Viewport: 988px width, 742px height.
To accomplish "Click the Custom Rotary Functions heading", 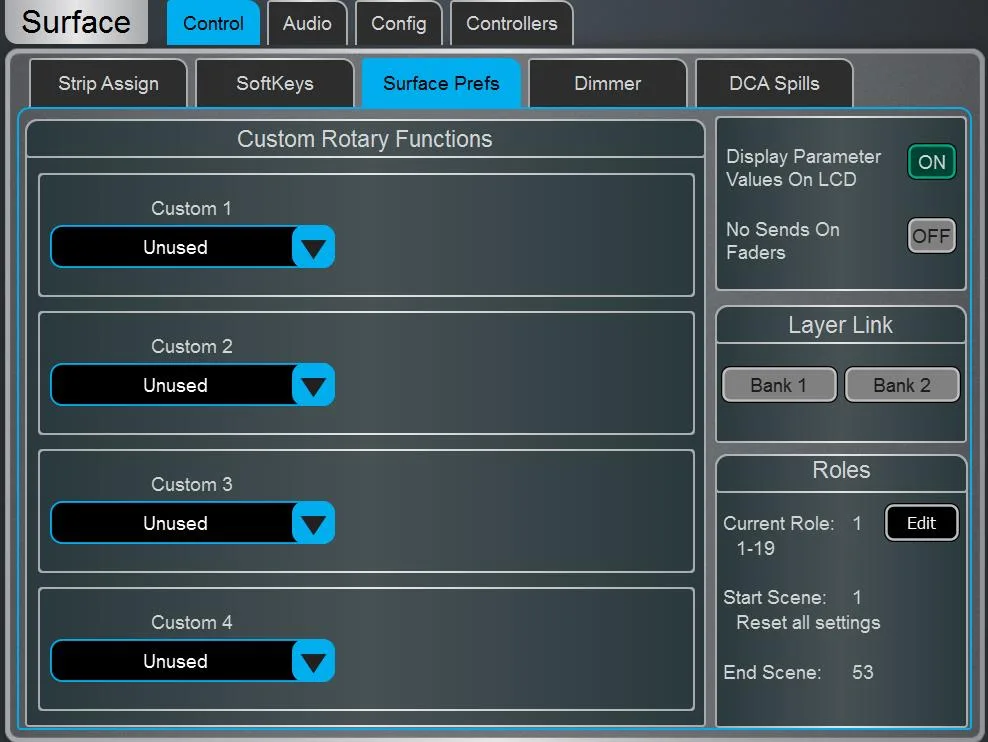I will point(364,139).
